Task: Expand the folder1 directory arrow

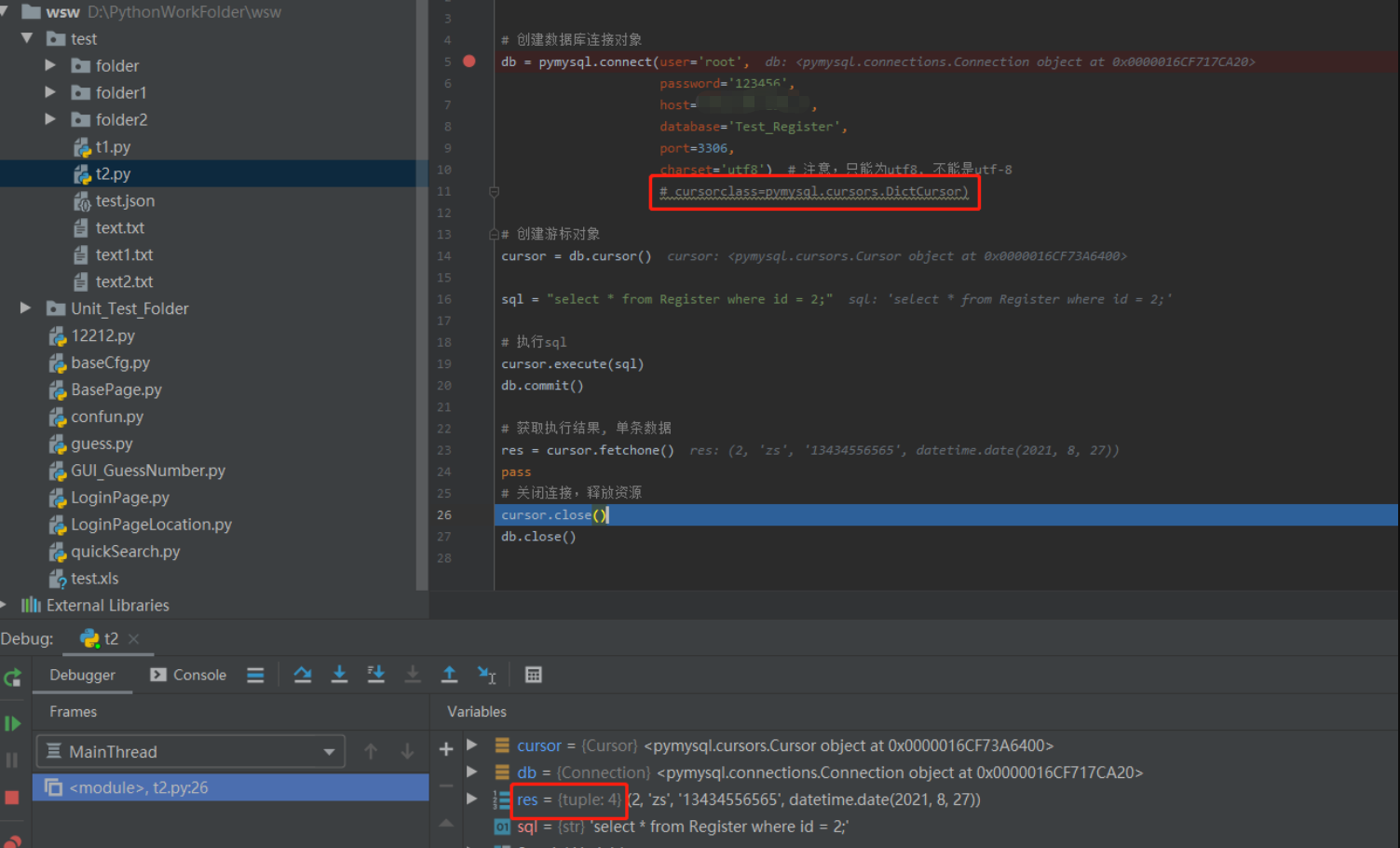Action: click(x=50, y=92)
